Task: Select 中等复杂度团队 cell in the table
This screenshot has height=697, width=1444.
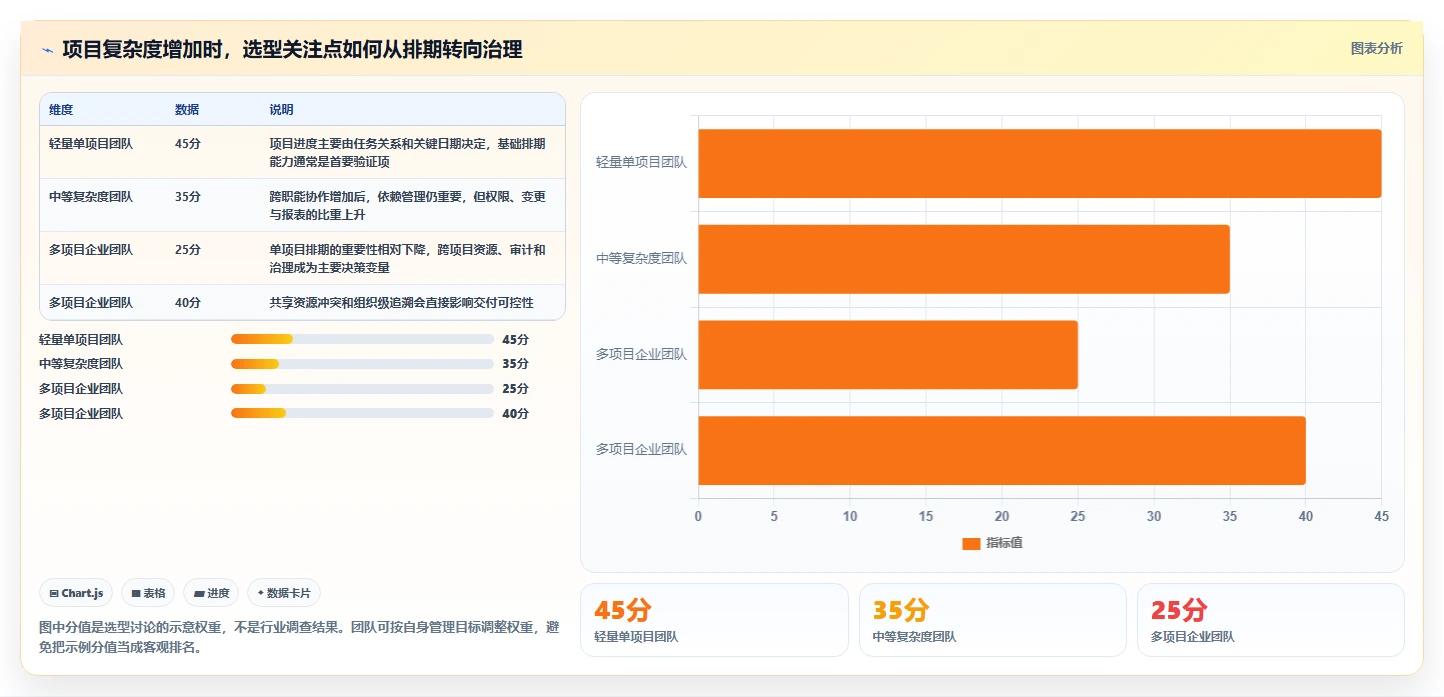Action: point(91,197)
